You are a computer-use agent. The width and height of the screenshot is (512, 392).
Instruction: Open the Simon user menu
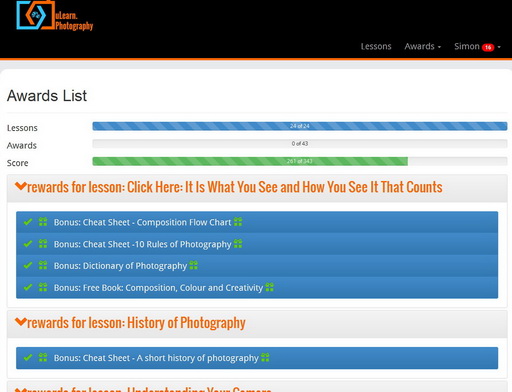[477, 46]
